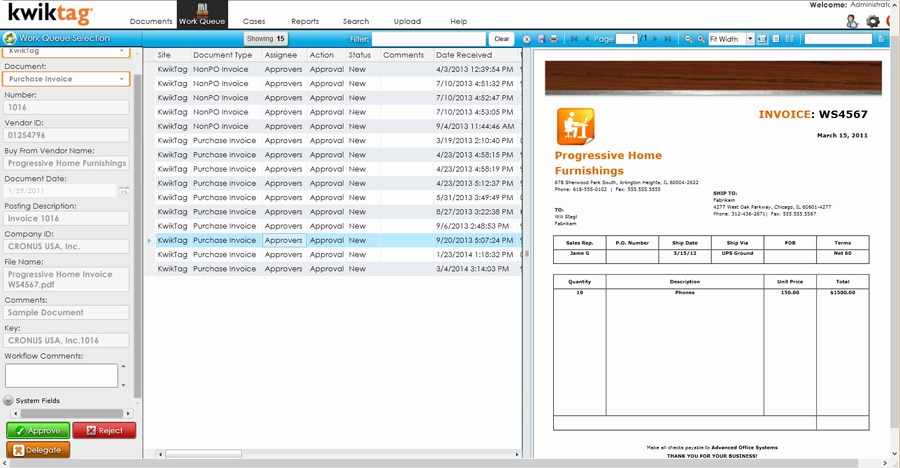The height and width of the screenshot is (468, 900).
Task: Open the Help menu
Action: click(x=459, y=21)
